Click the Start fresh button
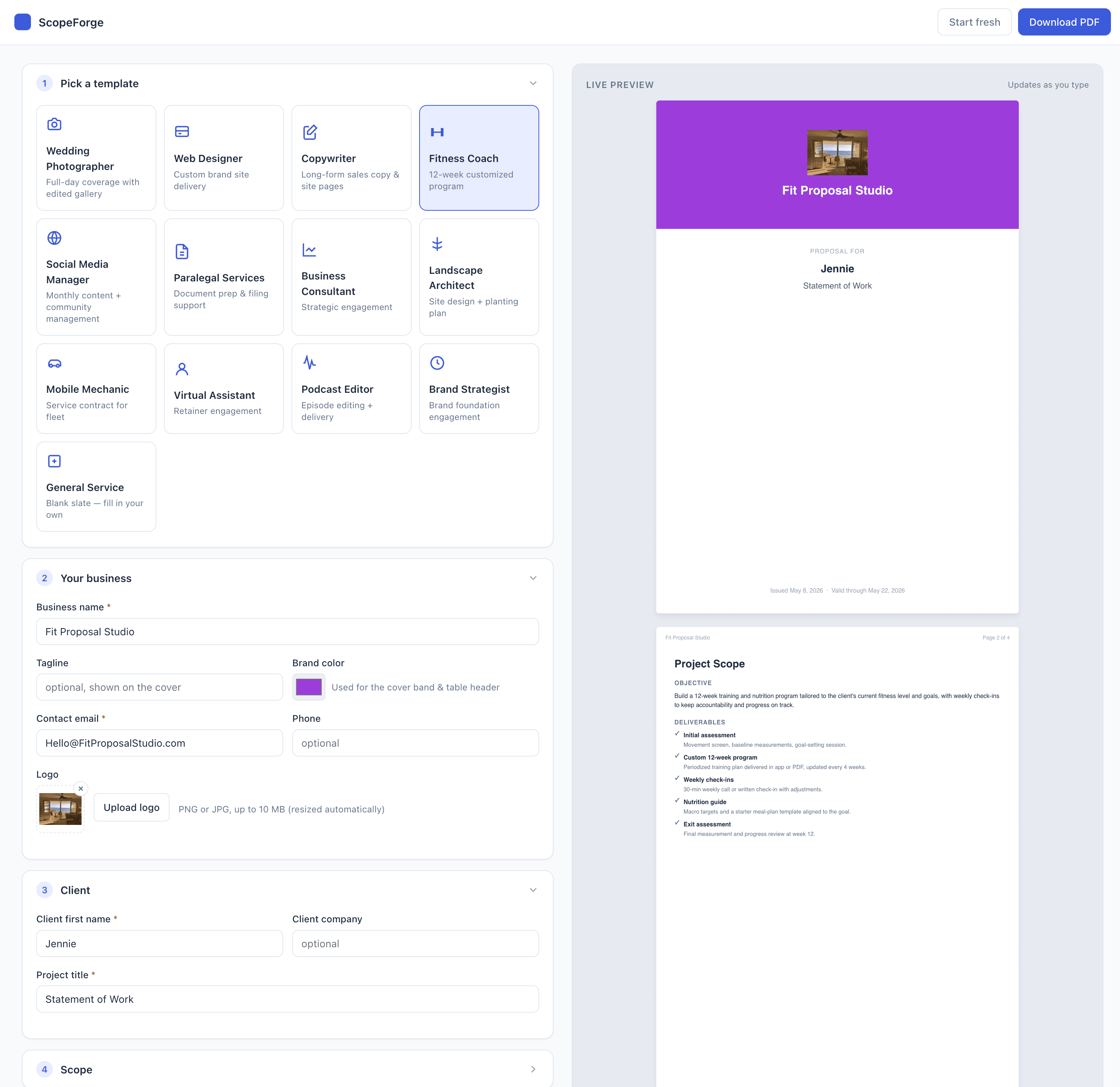Viewport: 1120px width, 1087px height. [974, 22]
